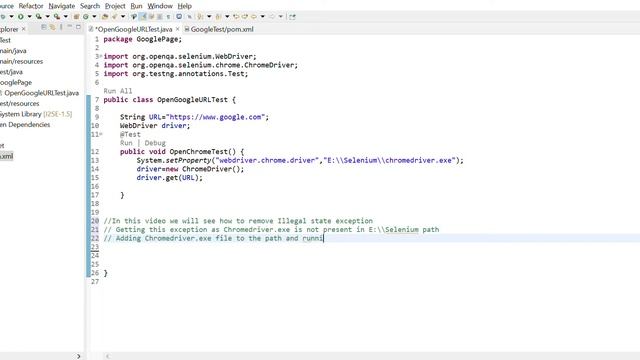Image resolution: width=640 pixels, height=360 pixels.
Task: Click the Coverage launch toolbar icon
Action: click(x=39, y=17)
